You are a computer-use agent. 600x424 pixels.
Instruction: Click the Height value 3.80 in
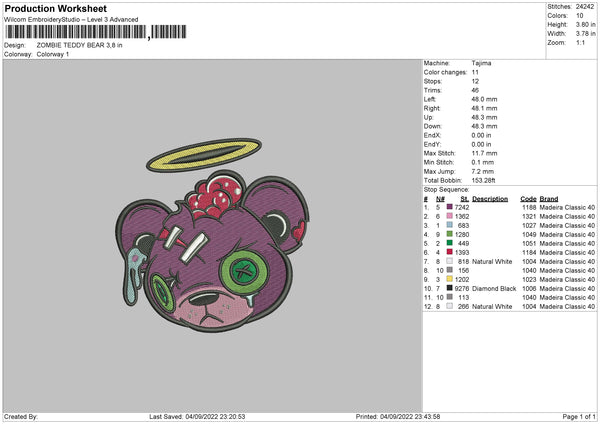coord(585,24)
